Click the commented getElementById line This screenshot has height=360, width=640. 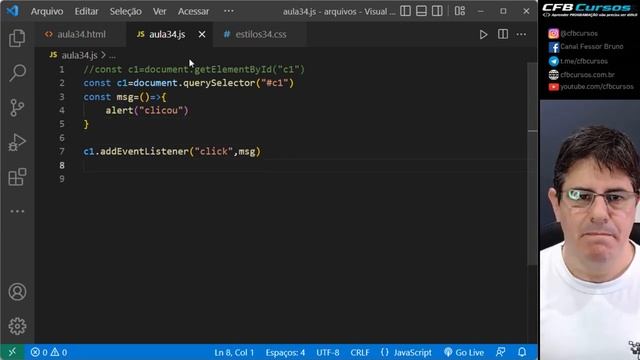[194, 69]
